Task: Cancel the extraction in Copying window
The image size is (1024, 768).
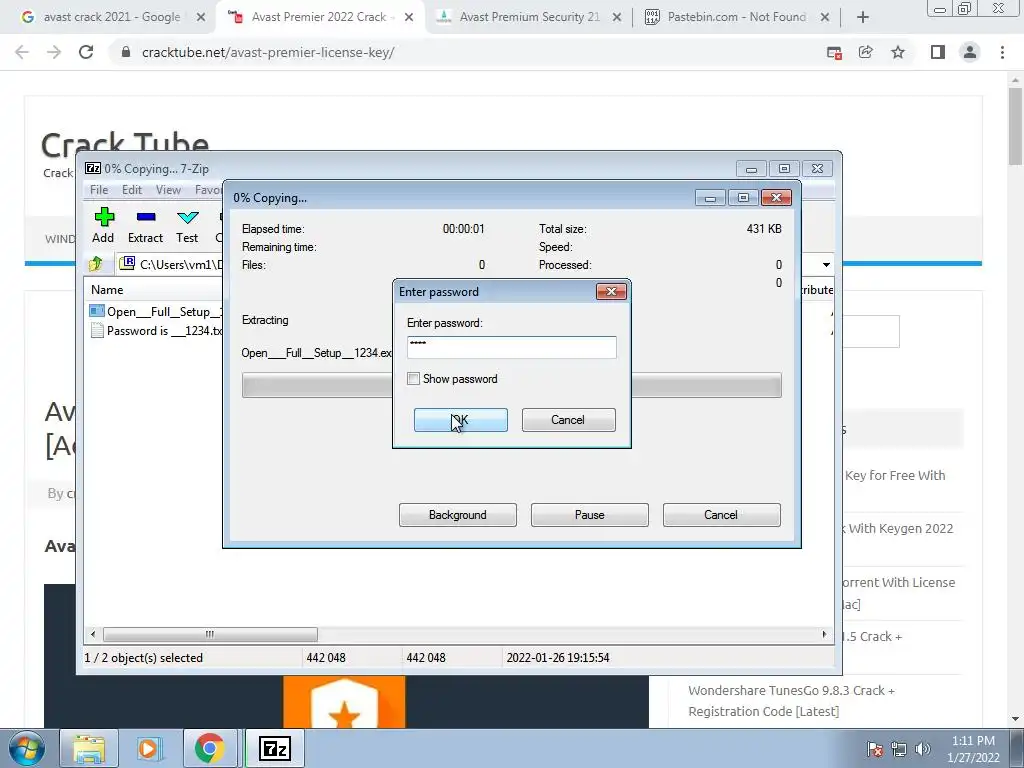Action: click(722, 515)
